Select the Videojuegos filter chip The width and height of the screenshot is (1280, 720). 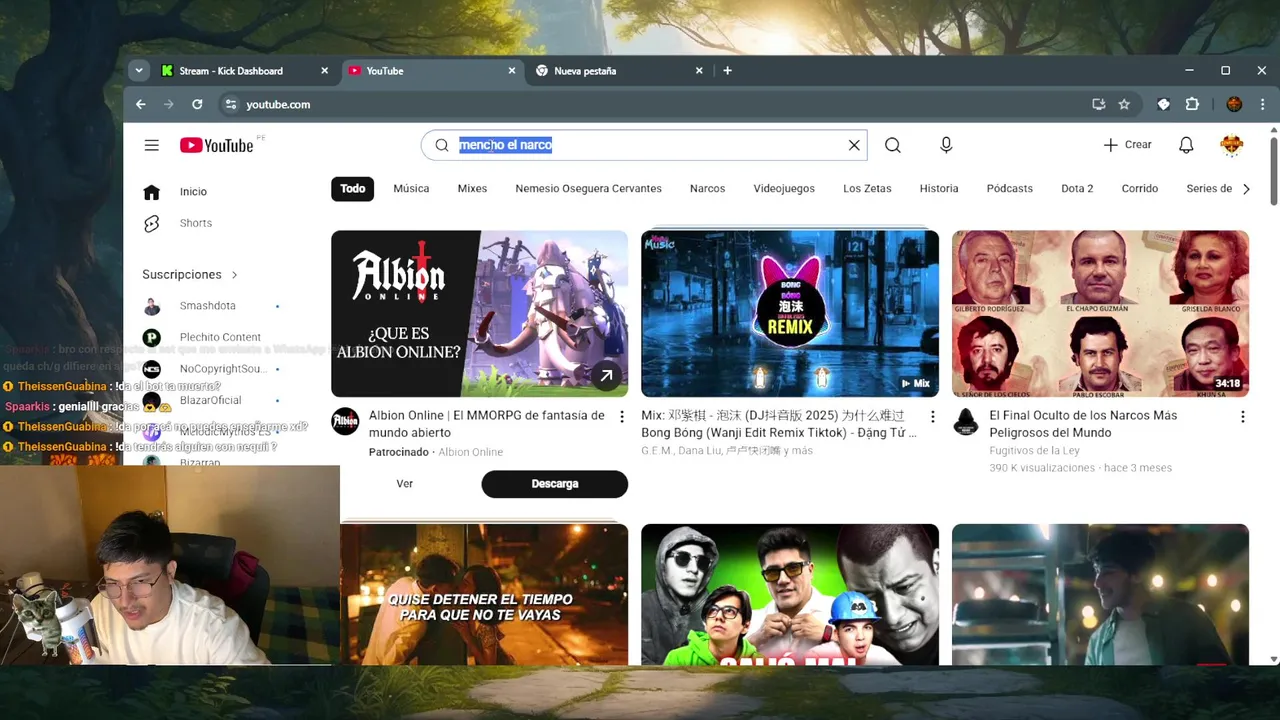(784, 189)
